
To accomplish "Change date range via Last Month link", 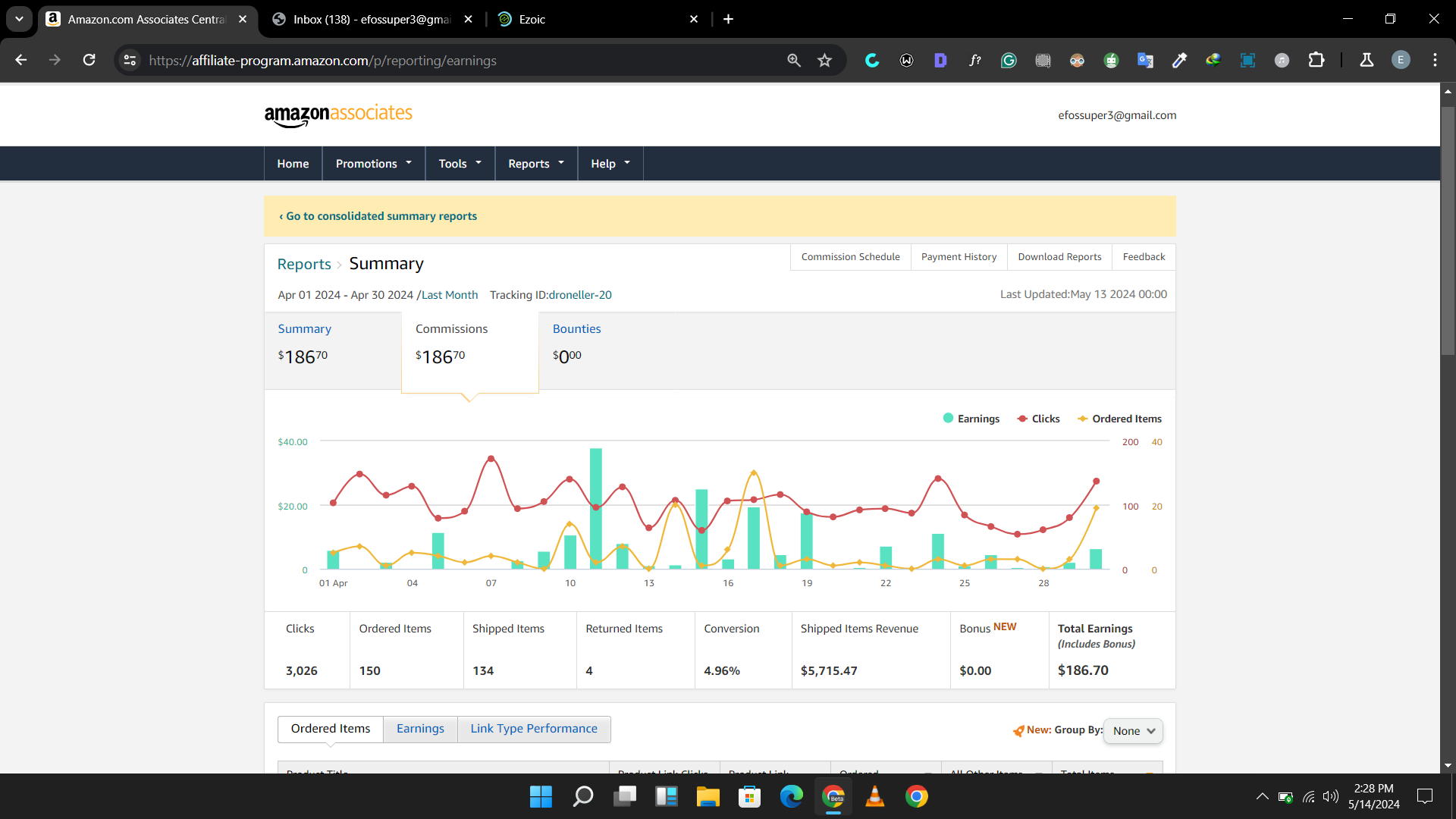I will 450,295.
